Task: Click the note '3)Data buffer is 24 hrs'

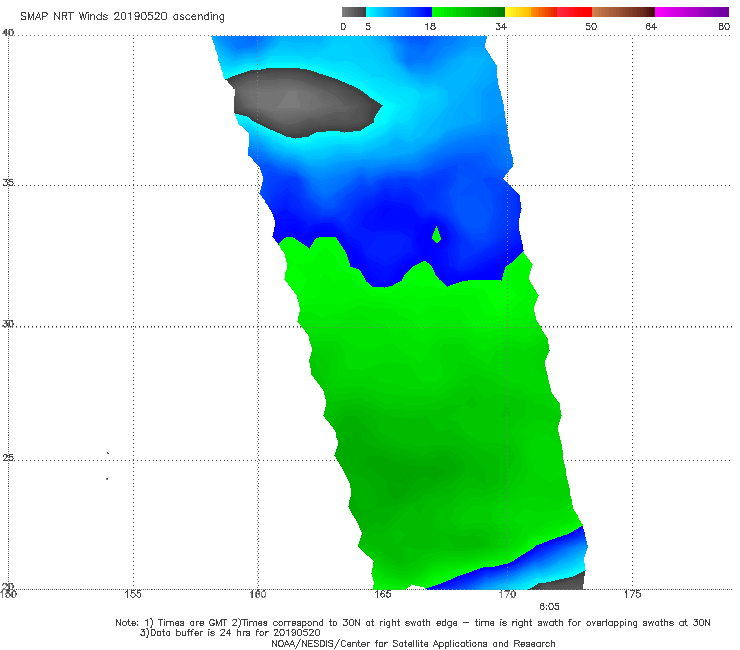Action: [x=230, y=633]
